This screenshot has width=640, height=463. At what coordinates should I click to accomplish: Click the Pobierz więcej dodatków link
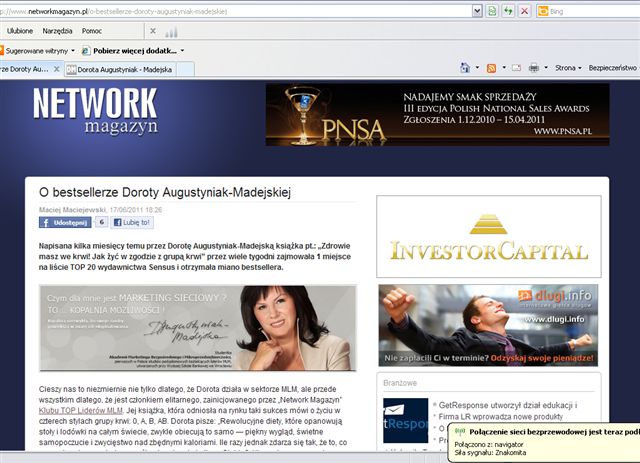point(130,51)
